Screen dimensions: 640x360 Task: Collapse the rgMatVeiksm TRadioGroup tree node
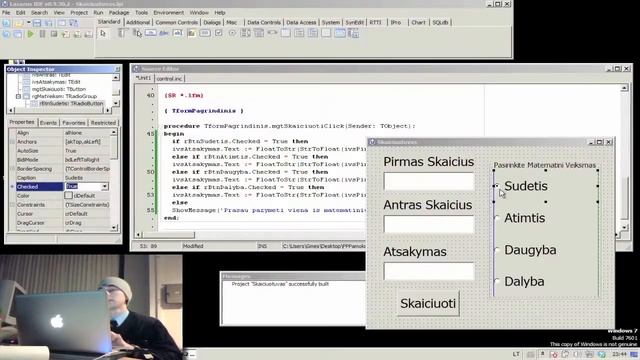[18, 96]
